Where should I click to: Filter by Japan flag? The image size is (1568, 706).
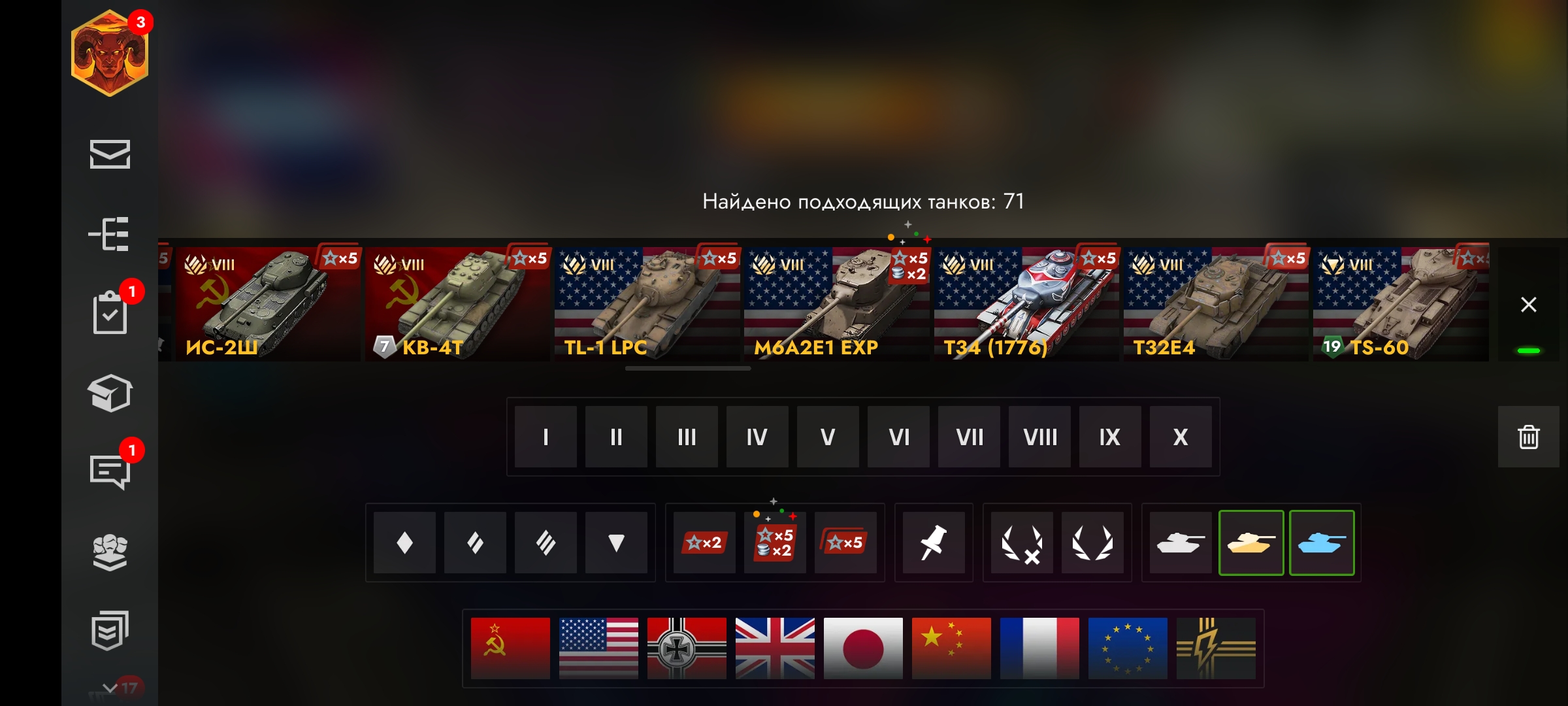click(x=863, y=648)
